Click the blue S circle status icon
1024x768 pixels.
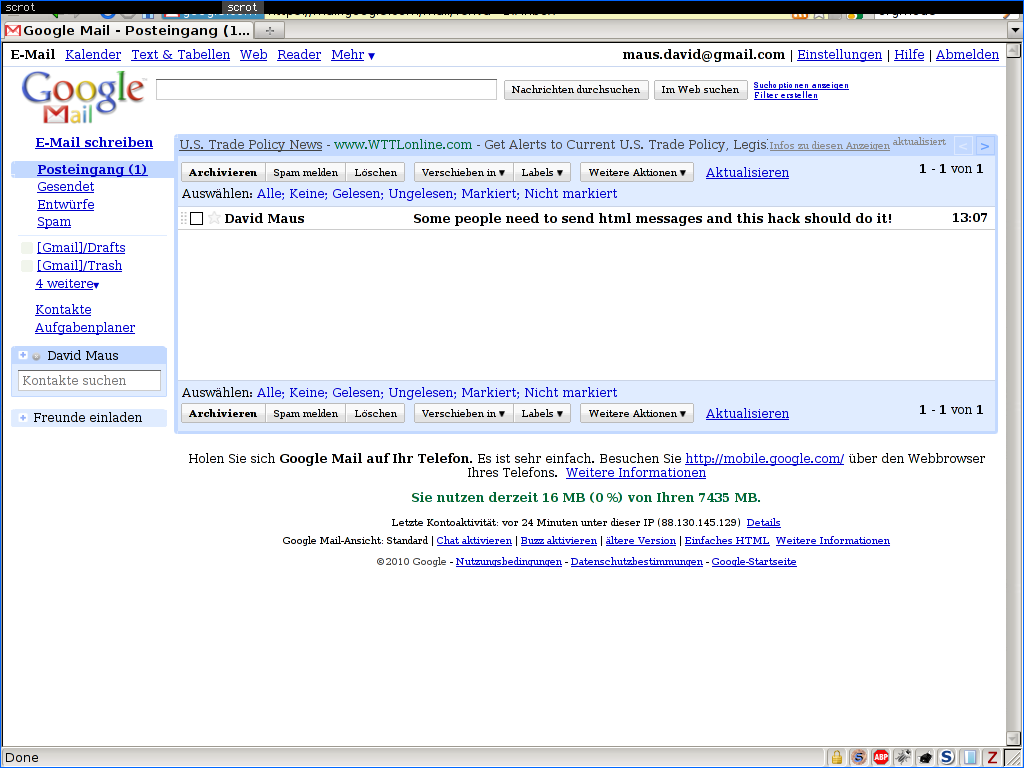[x=947, y=758]
